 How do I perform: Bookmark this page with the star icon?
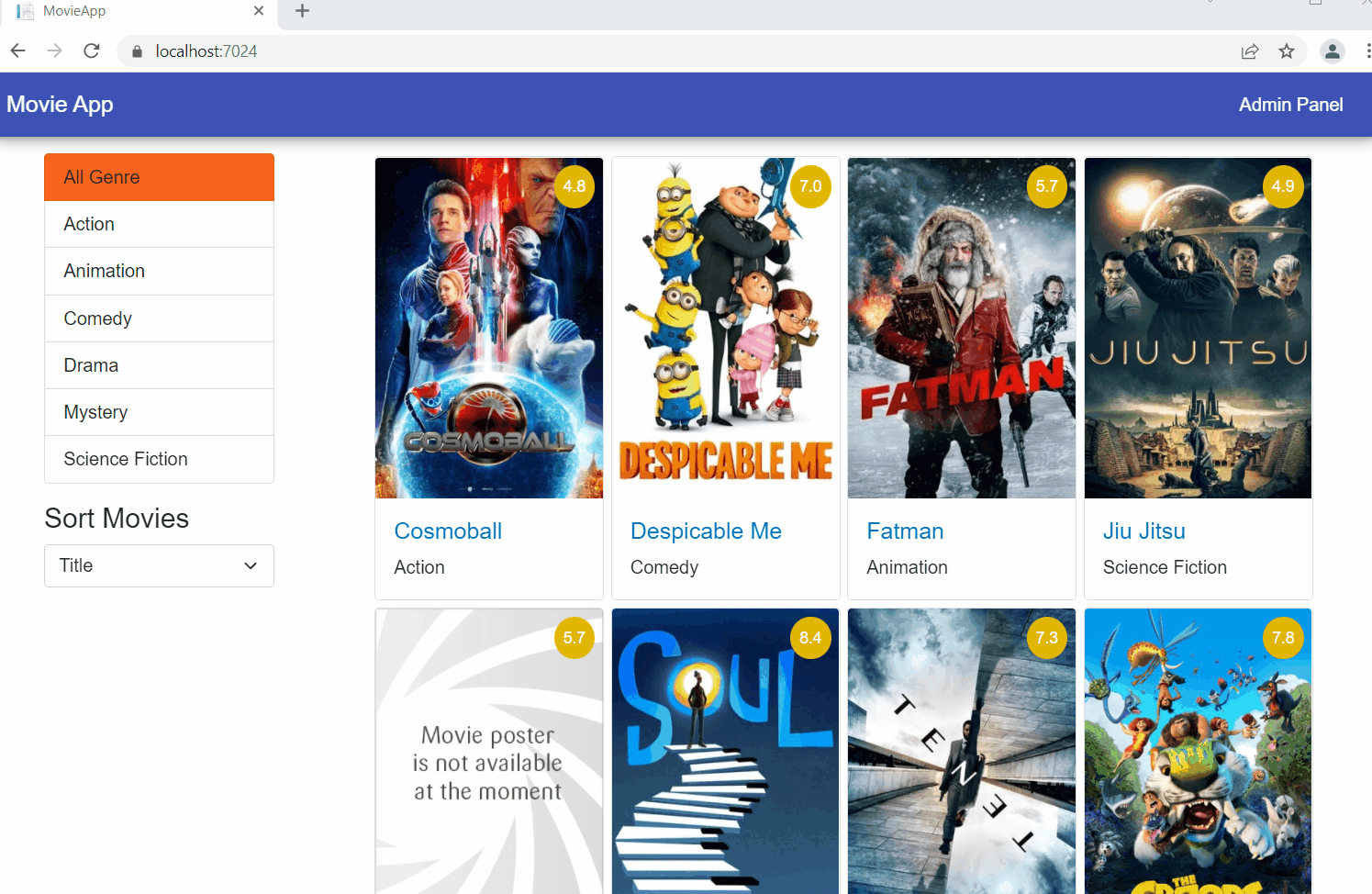tap(1287, 51)
